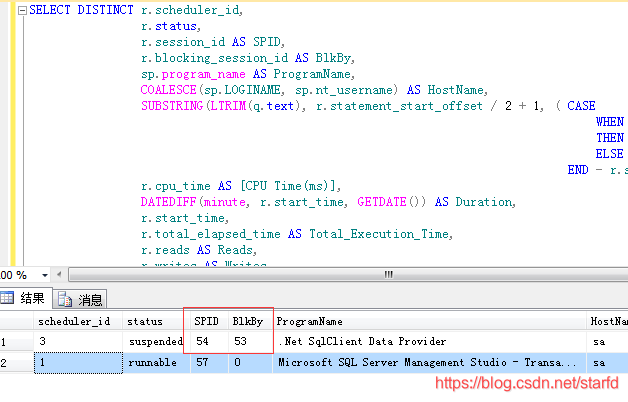Click the results grid icon on 结果 tab
Viewport: 628px width, 402px height.
(7, 298)
